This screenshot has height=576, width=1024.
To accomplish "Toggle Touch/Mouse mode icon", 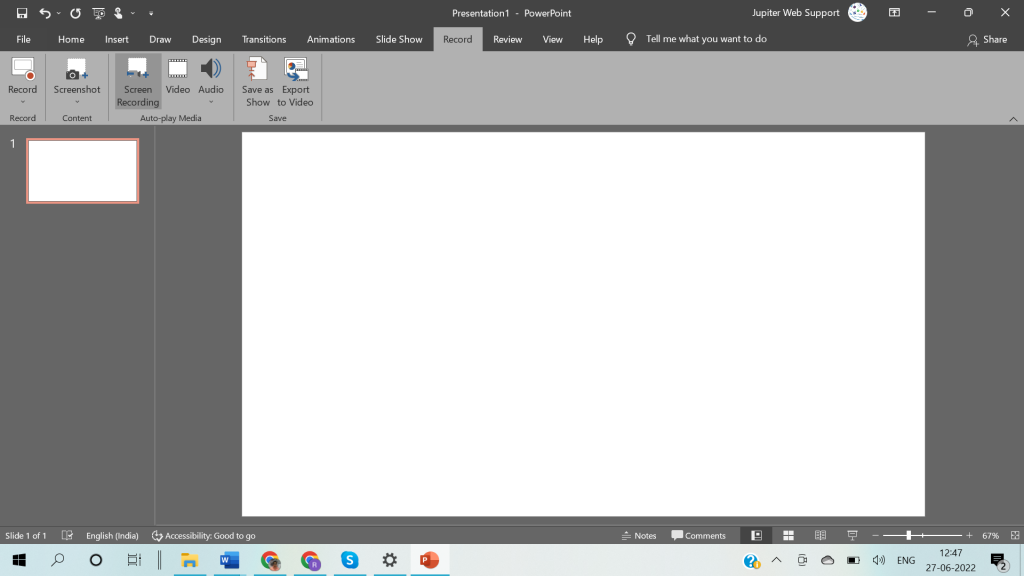I will (x=118, y=13).
